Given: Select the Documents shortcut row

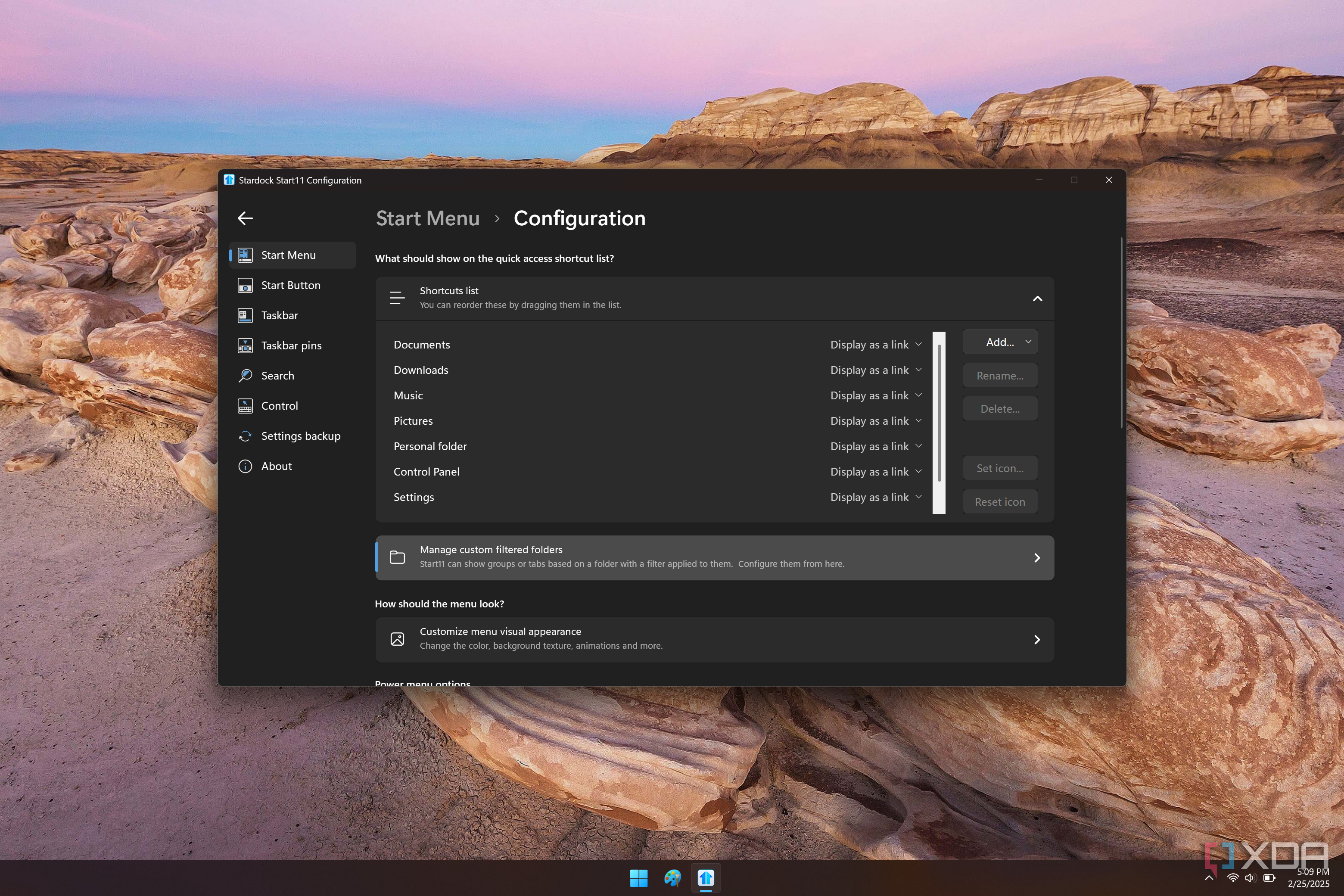Looking at the screenshot, I should coord(657,345).
